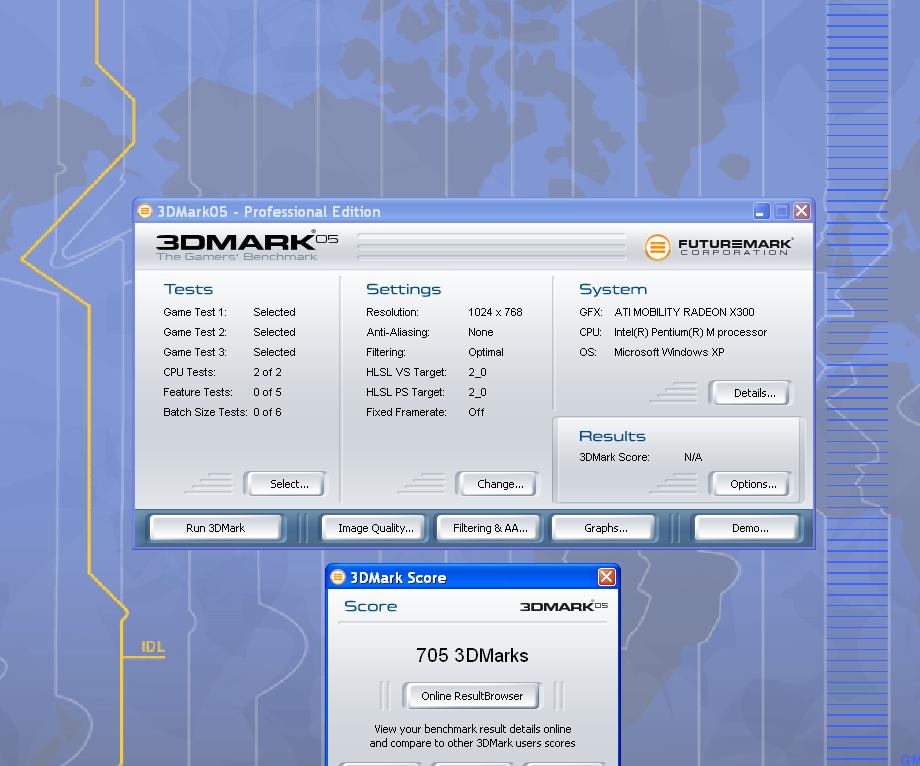Click the Score heading in Score window
The width and height of the screenshot is (920, 766).
[371, 606]
